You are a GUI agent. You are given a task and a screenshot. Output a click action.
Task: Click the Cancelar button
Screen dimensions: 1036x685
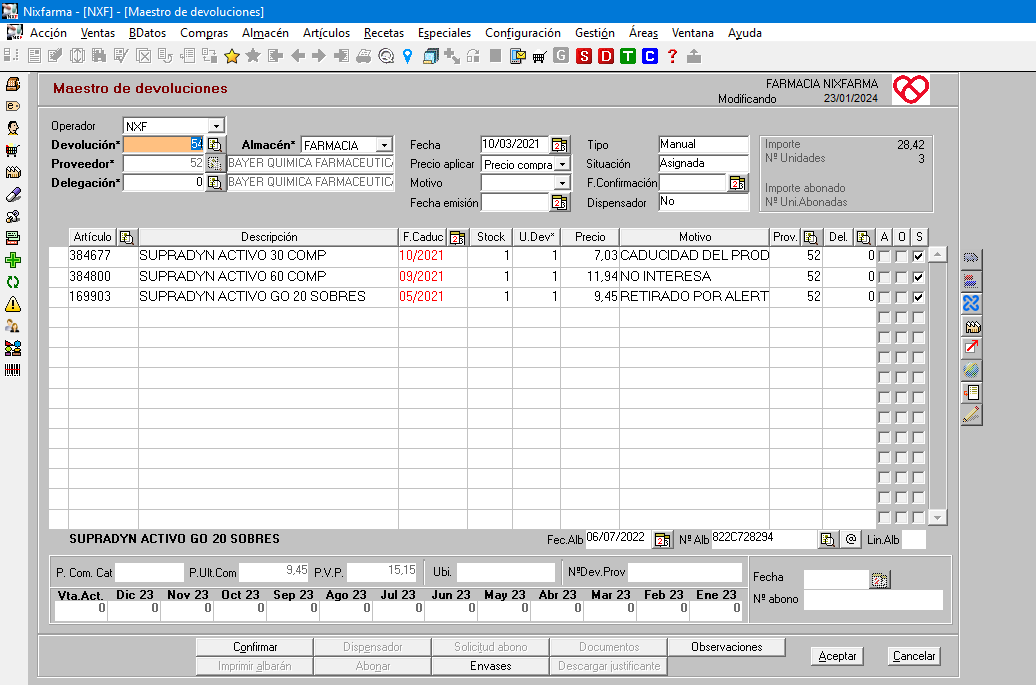tap(914, 656)
